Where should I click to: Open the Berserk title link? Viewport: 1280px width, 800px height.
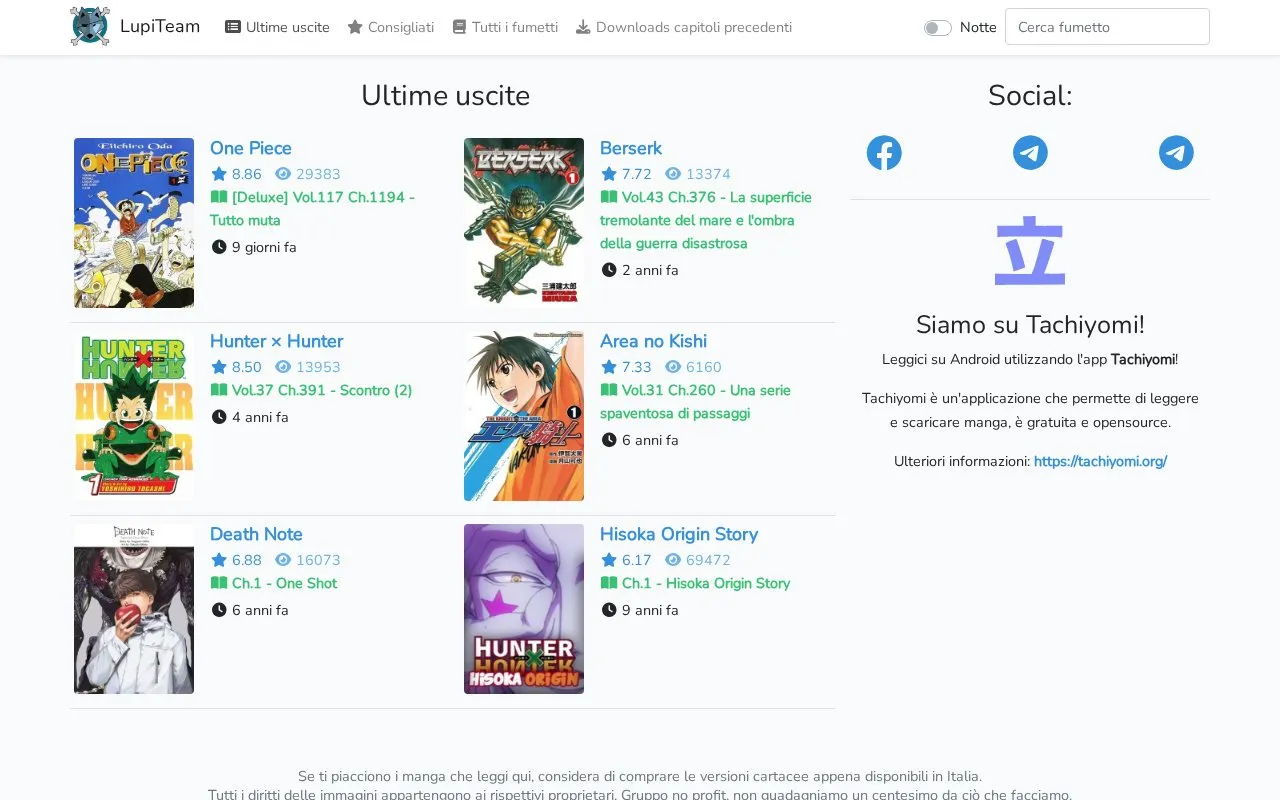pyautogui.click(x=631, y=148)
